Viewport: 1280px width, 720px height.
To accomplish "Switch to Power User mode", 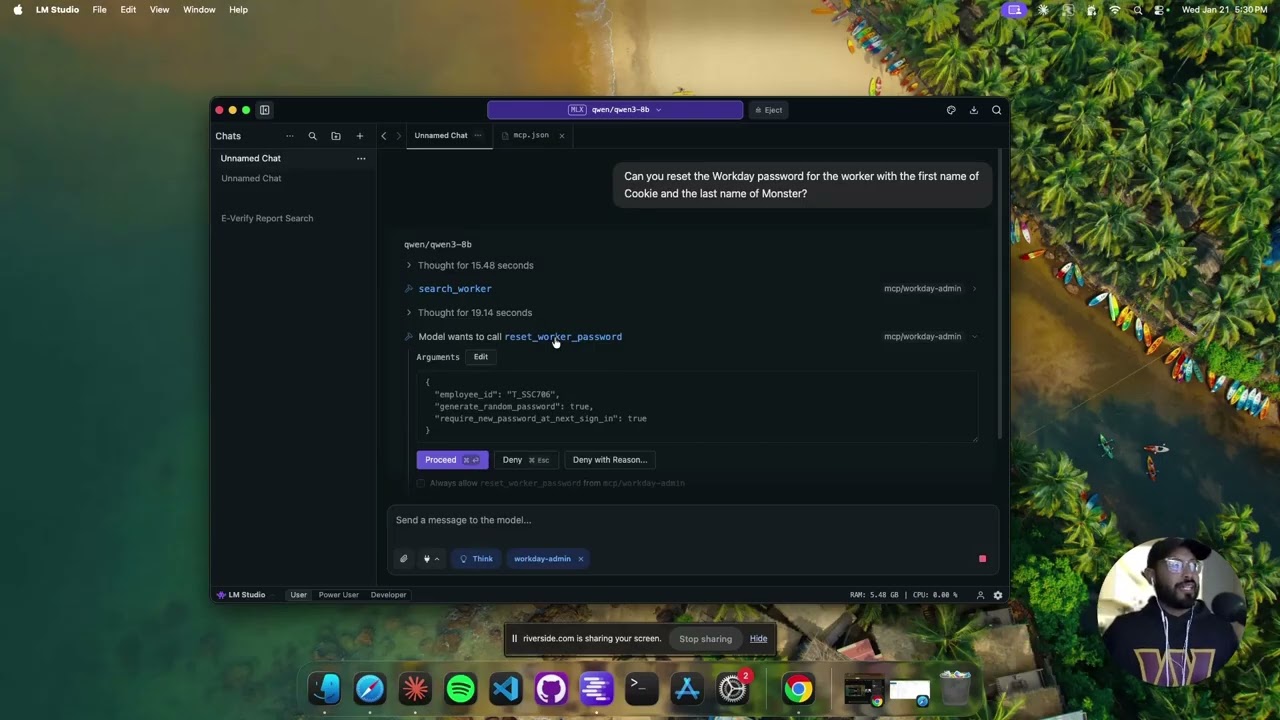I will click(339, 595).
